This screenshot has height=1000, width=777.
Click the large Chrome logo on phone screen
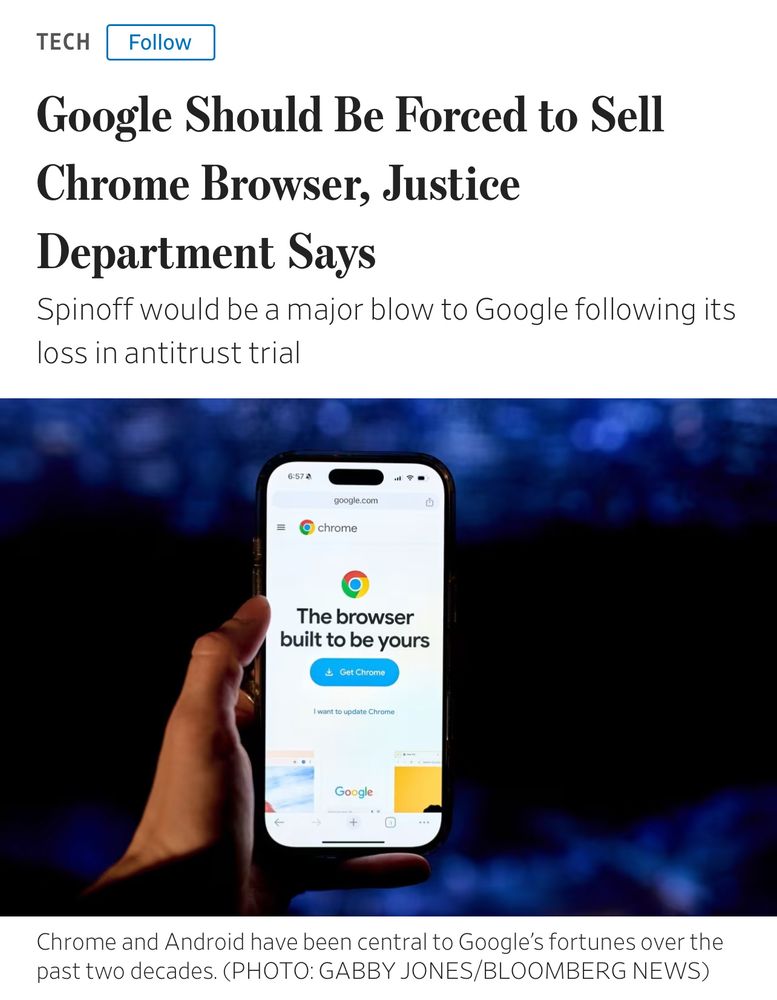point(355,584)
